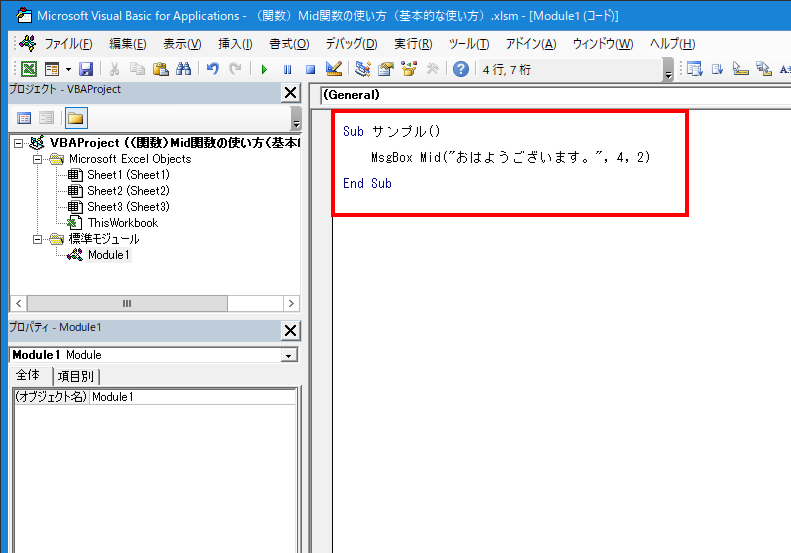The image size is (791, 553).
Task: Open the 表示(V) menu
Action: pos(182,44)
